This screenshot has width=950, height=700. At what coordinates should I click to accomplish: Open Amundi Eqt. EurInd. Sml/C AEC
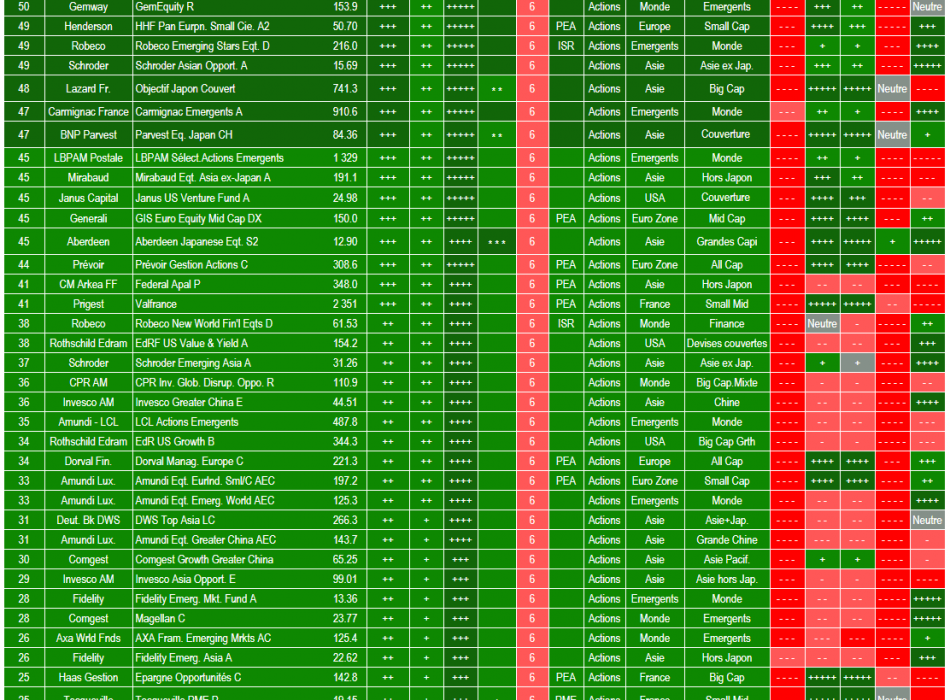(205, 481)
